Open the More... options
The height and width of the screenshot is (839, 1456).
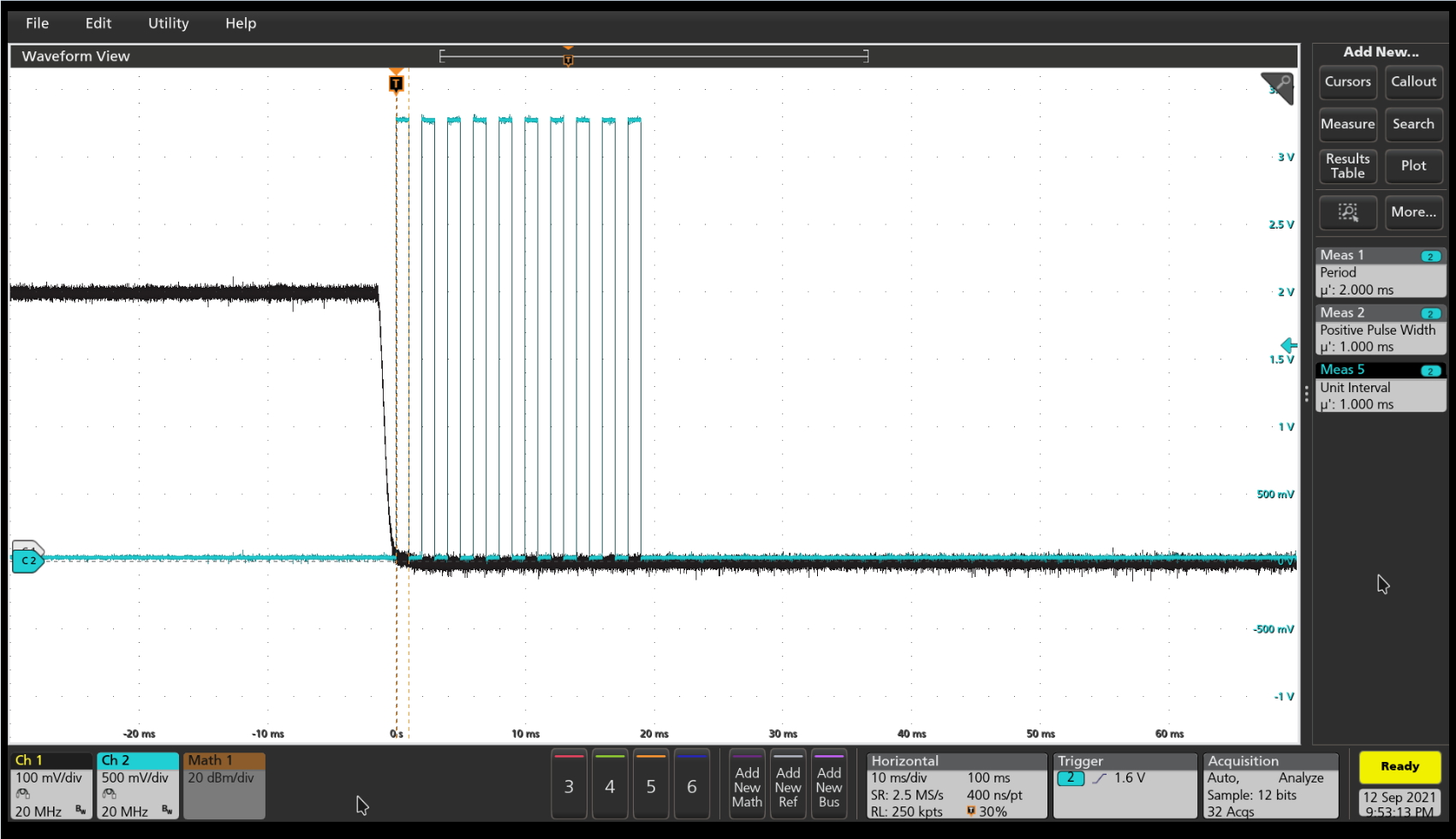click(1413, 212)
